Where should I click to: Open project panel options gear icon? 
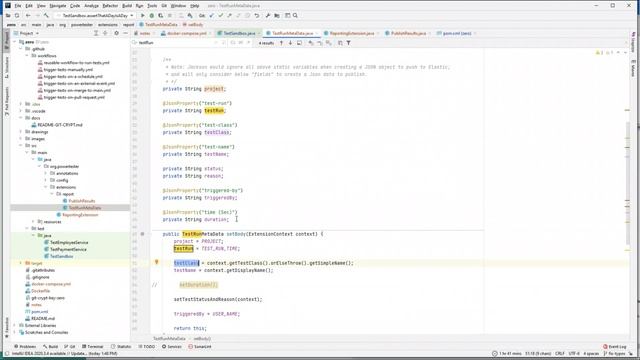pos(116,33)
